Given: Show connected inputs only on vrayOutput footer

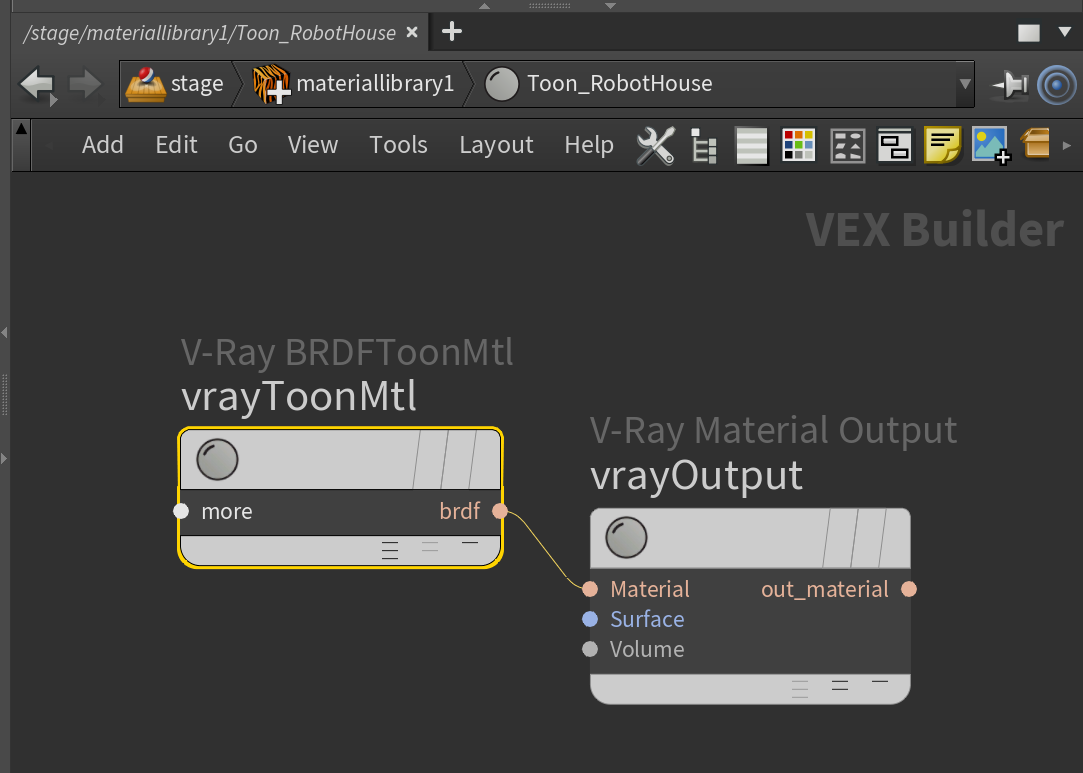Looking at the screenshot, I should 840,686.
